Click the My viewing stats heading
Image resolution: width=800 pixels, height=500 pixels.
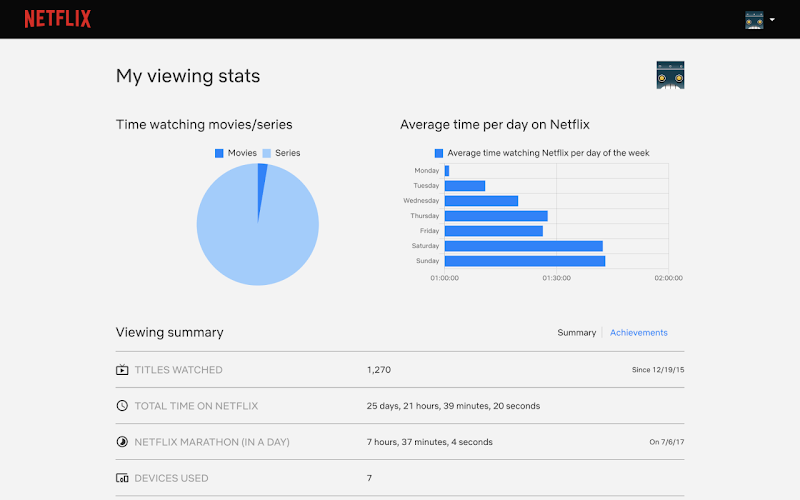click(x=188, y=76)
